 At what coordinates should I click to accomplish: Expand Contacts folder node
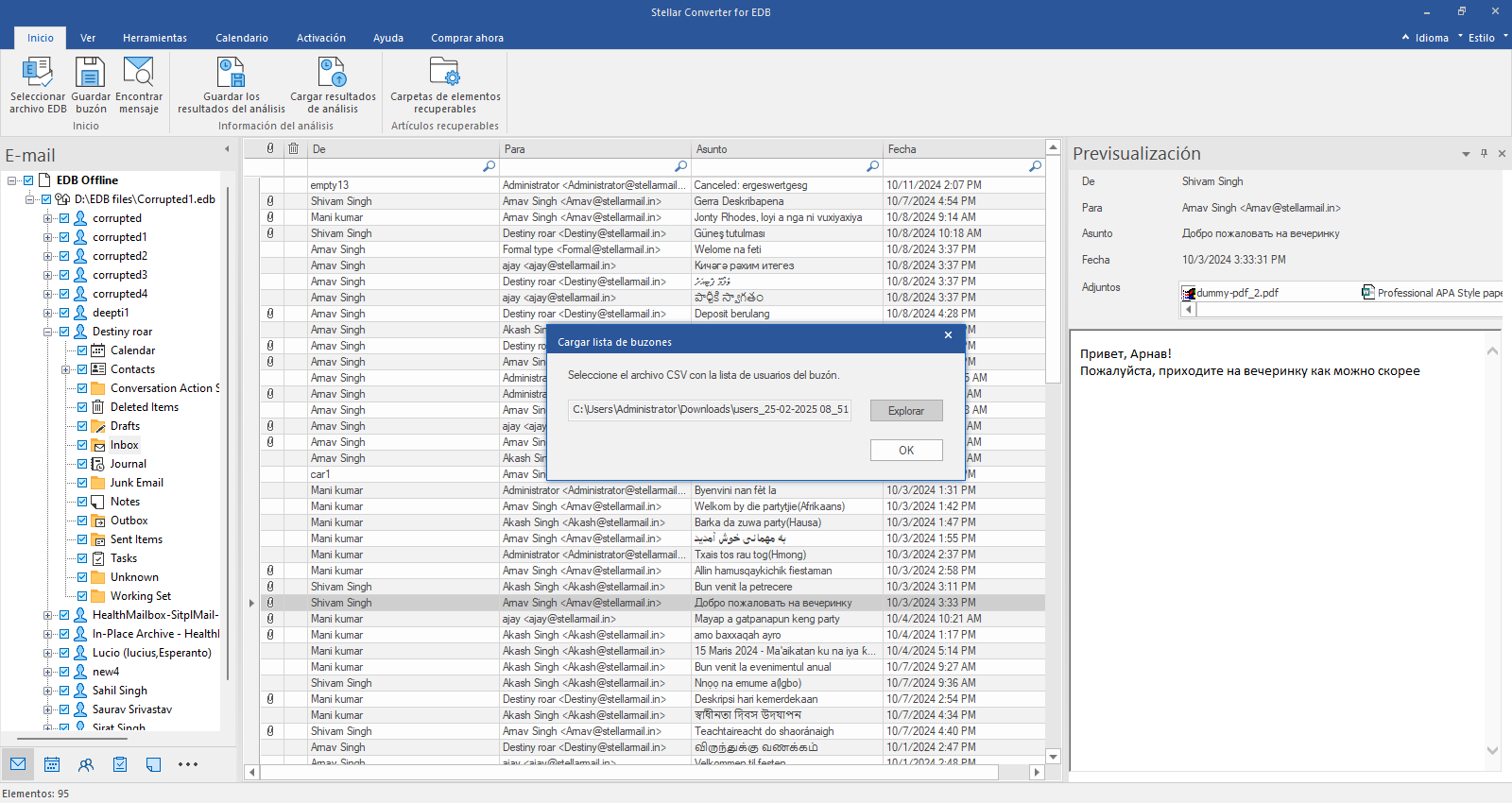click(x=66, y=369)
